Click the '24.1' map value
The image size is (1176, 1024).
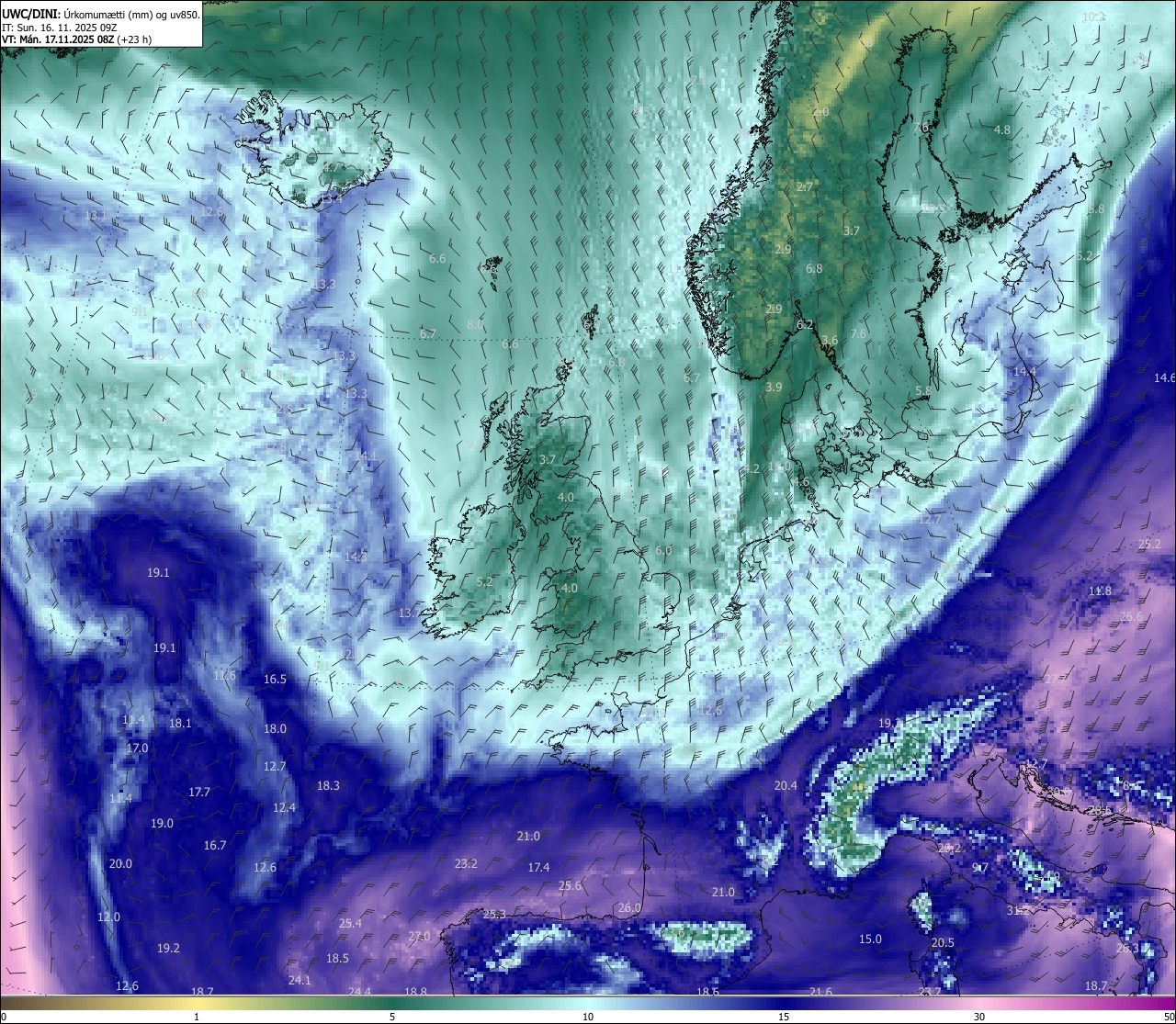pos(300,980)
